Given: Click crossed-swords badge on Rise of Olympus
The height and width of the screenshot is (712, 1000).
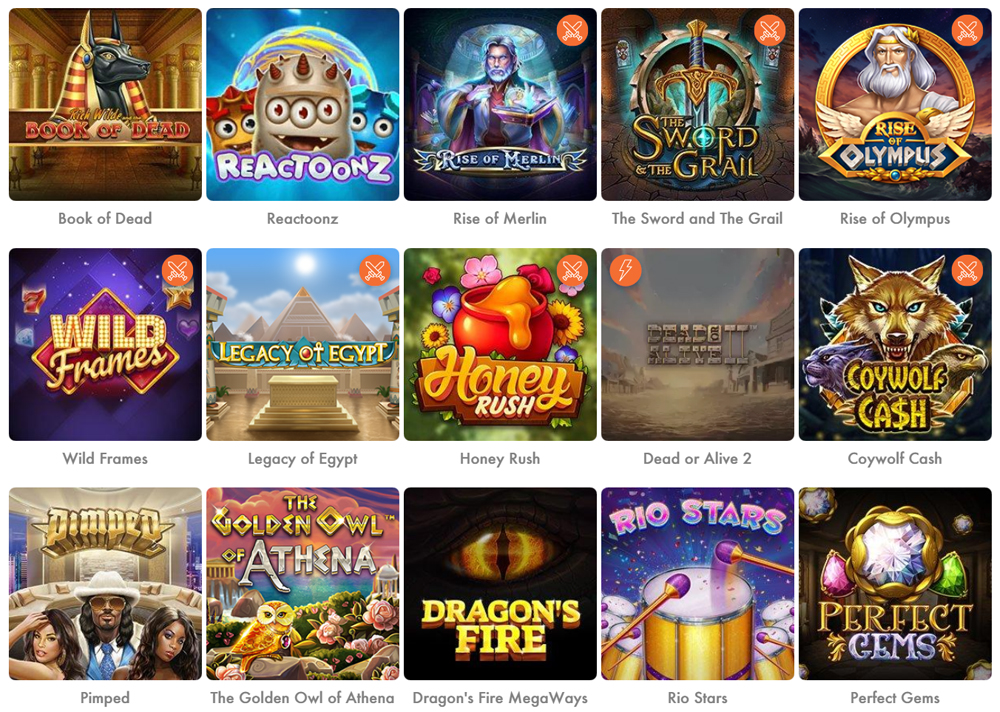Looking at the screenshot, I should pos(967,30).
